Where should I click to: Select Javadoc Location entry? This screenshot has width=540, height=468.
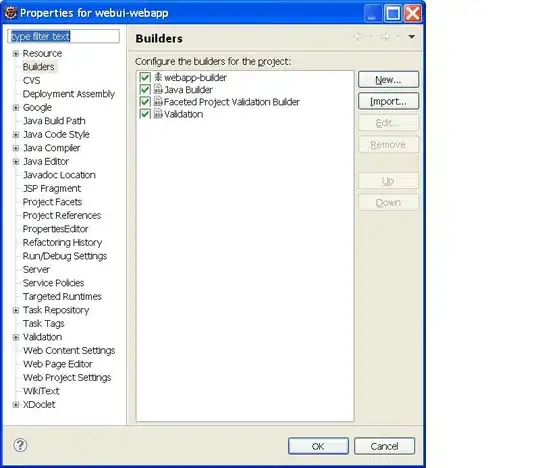(59, 175)
